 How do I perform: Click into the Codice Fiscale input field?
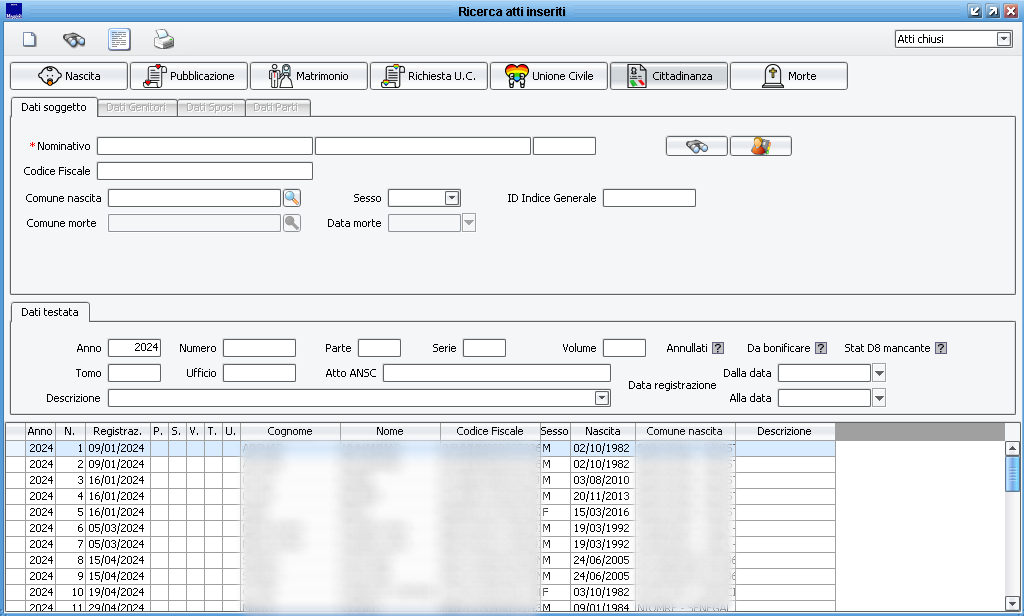click(205, 171)
